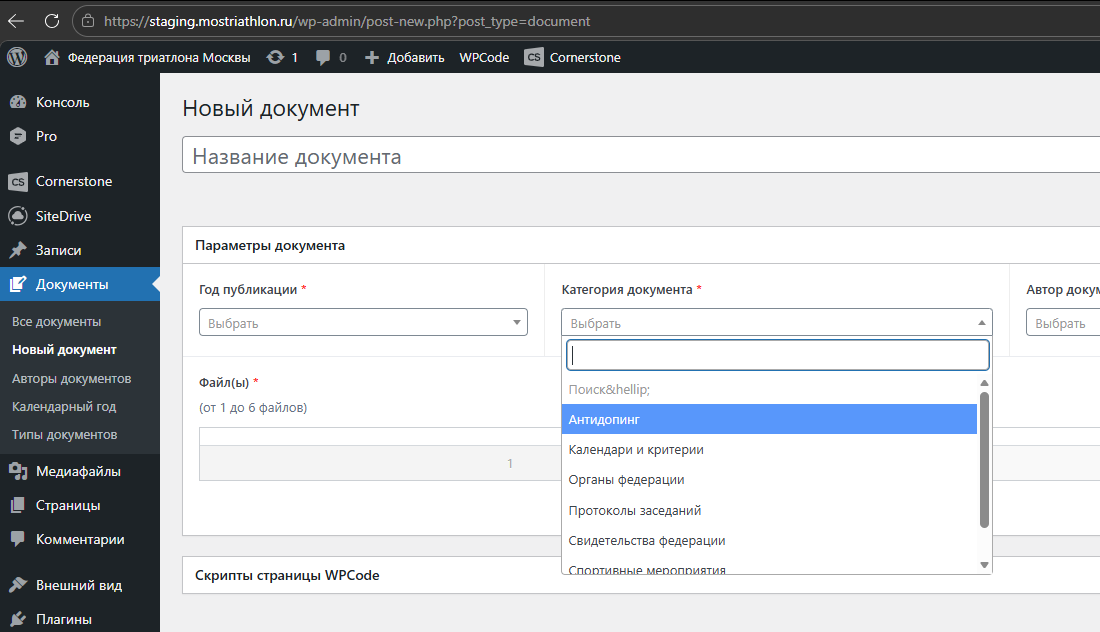Click the category list scrollbar down arrow

[x=984, y=565]
